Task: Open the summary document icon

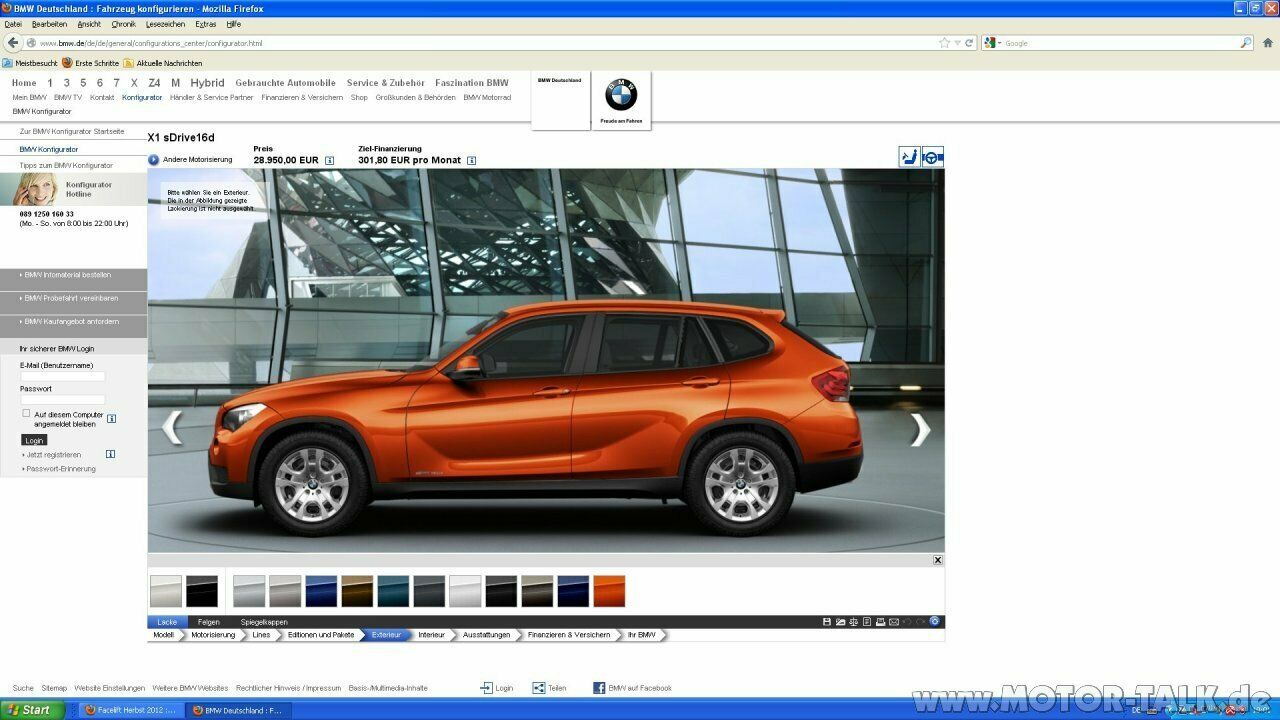Action: (x=867, y=621)
